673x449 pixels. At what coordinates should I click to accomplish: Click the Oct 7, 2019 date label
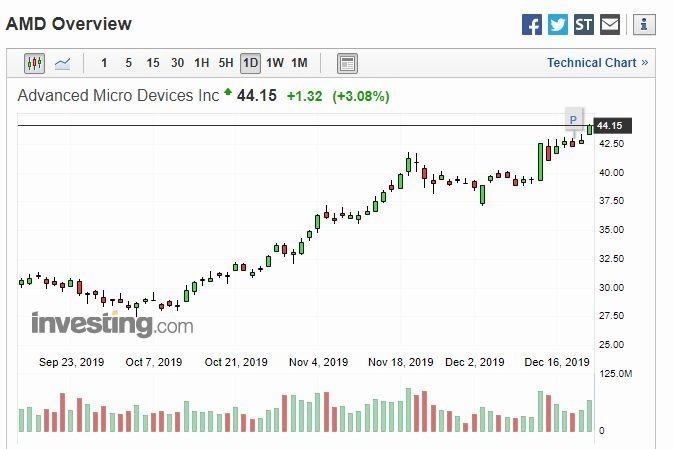(154, 362)
